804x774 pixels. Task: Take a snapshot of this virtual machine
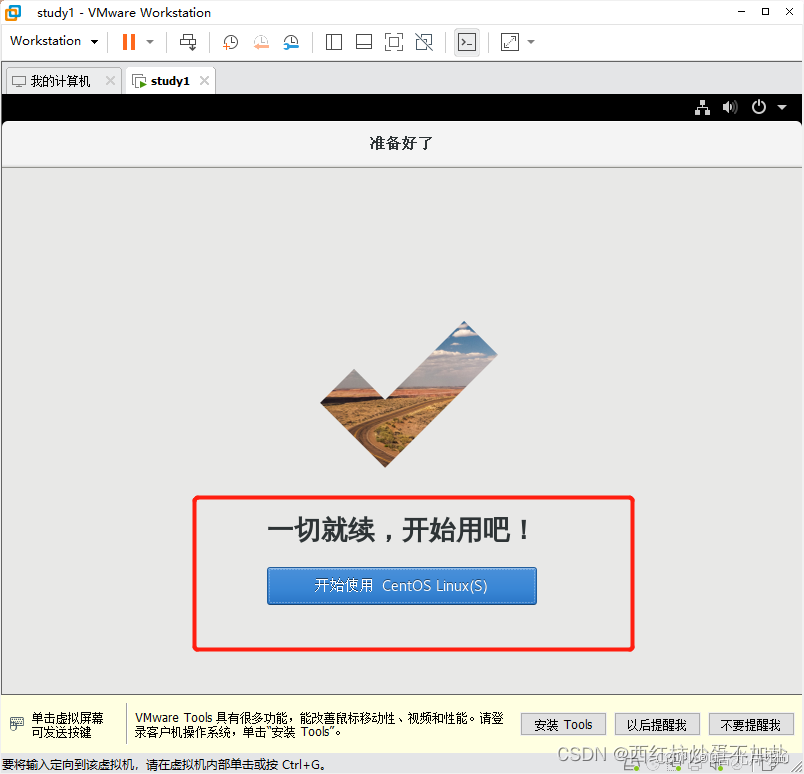(230, 42)
